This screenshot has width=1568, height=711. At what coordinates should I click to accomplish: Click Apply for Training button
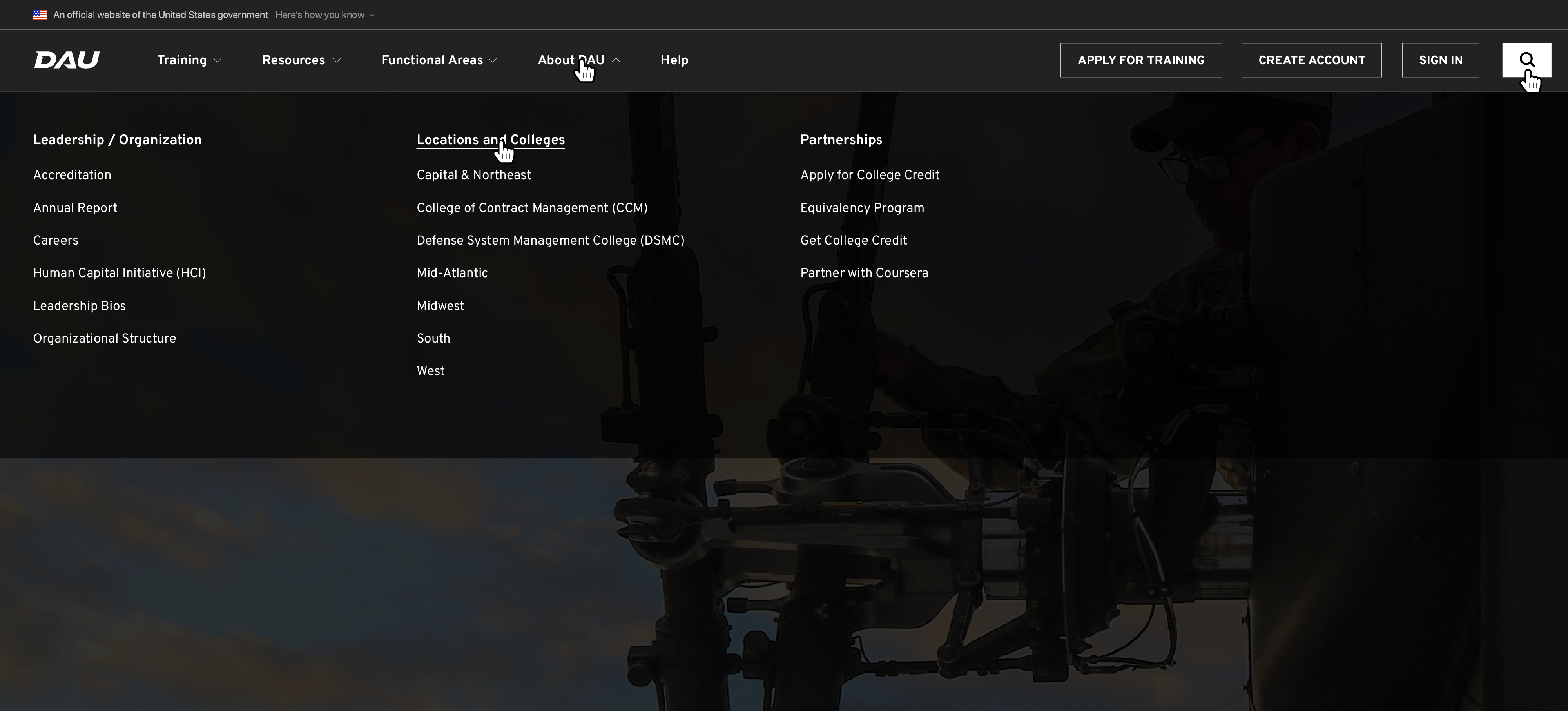[x=1141, y=60]
